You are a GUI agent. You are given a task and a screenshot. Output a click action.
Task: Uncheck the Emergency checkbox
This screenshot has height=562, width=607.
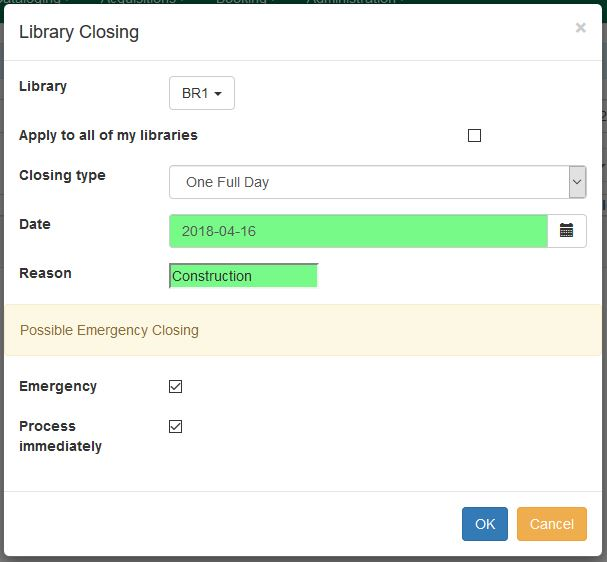[x=175, y=387]
